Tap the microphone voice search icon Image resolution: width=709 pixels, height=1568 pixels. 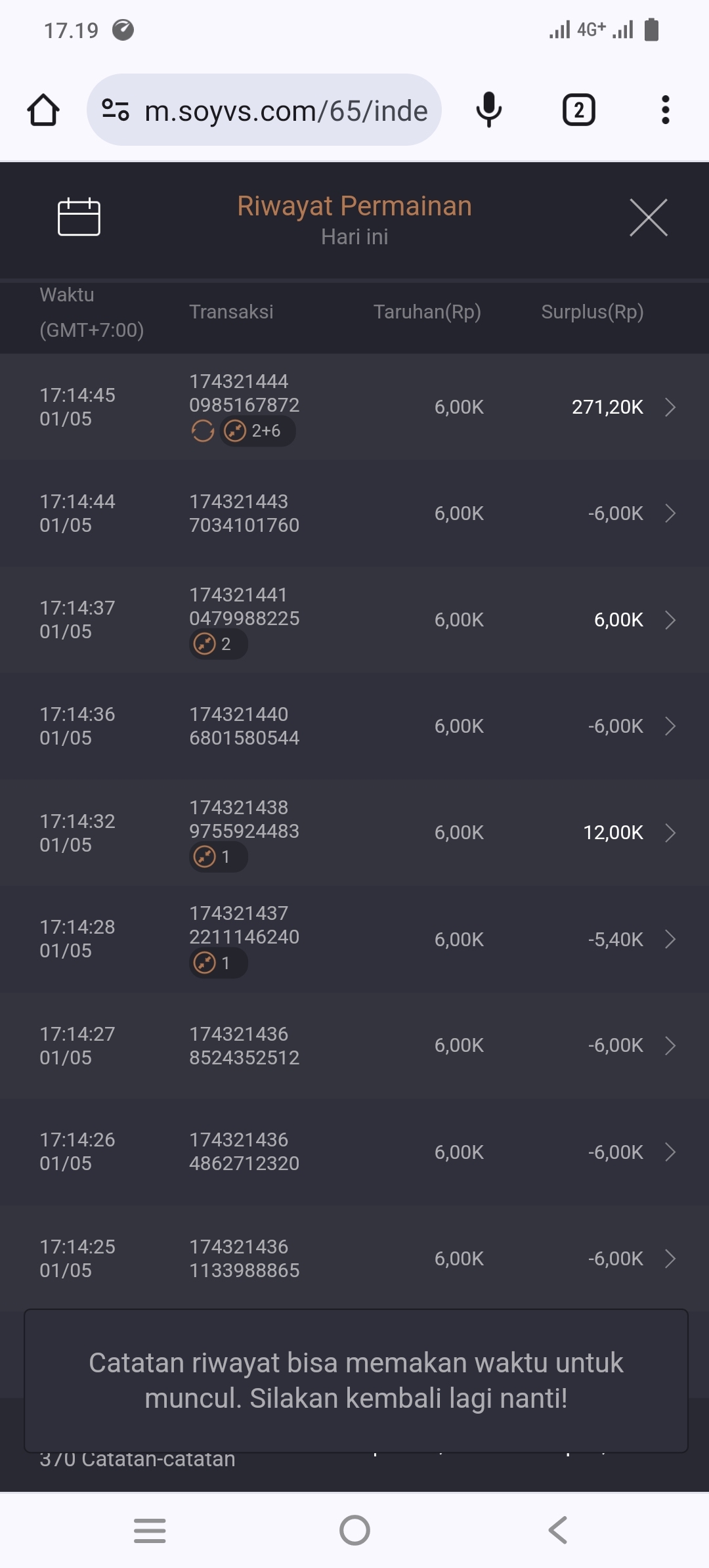tap(488, 110)
